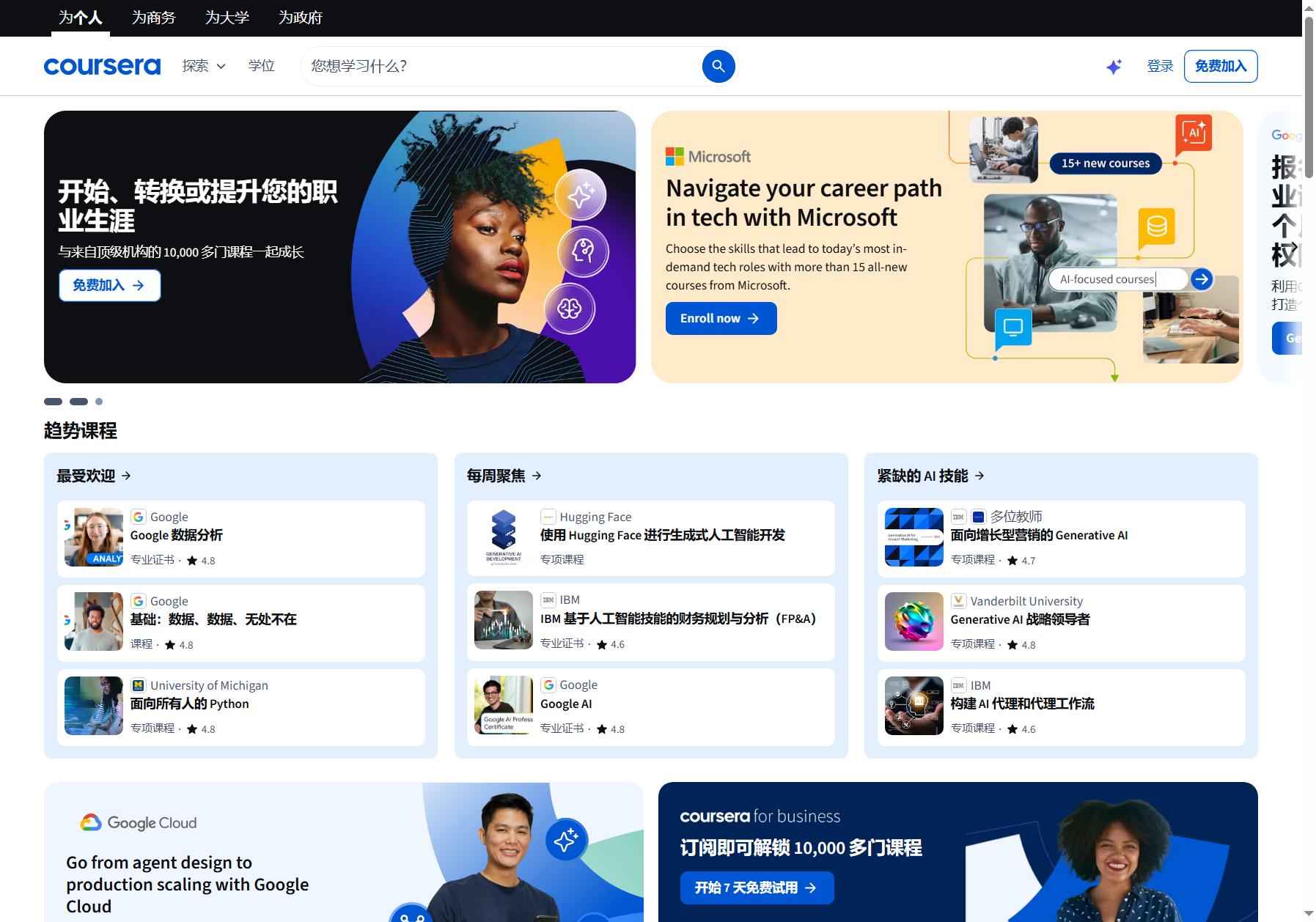Switch to the 为商务 tab
Image resolution: width=1316 pixels, height=922 pixels.
(x=154, y=18)
